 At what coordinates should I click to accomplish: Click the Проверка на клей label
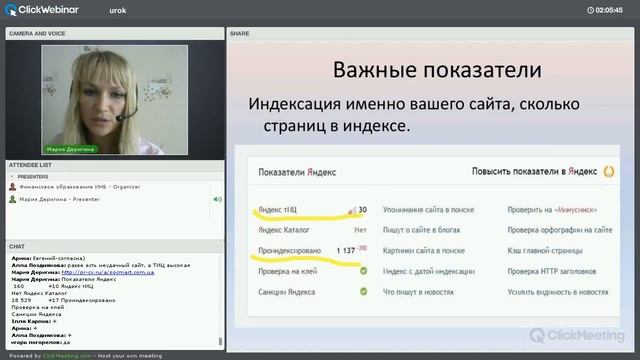click(x=287, y=271)
